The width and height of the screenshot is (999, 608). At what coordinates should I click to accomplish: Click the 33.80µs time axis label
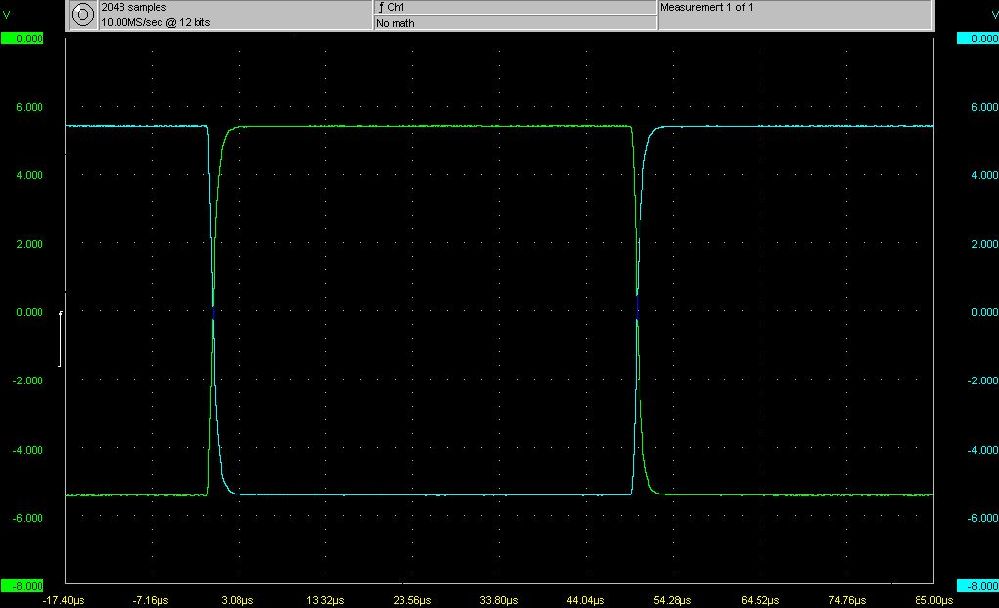click(499, 600)
